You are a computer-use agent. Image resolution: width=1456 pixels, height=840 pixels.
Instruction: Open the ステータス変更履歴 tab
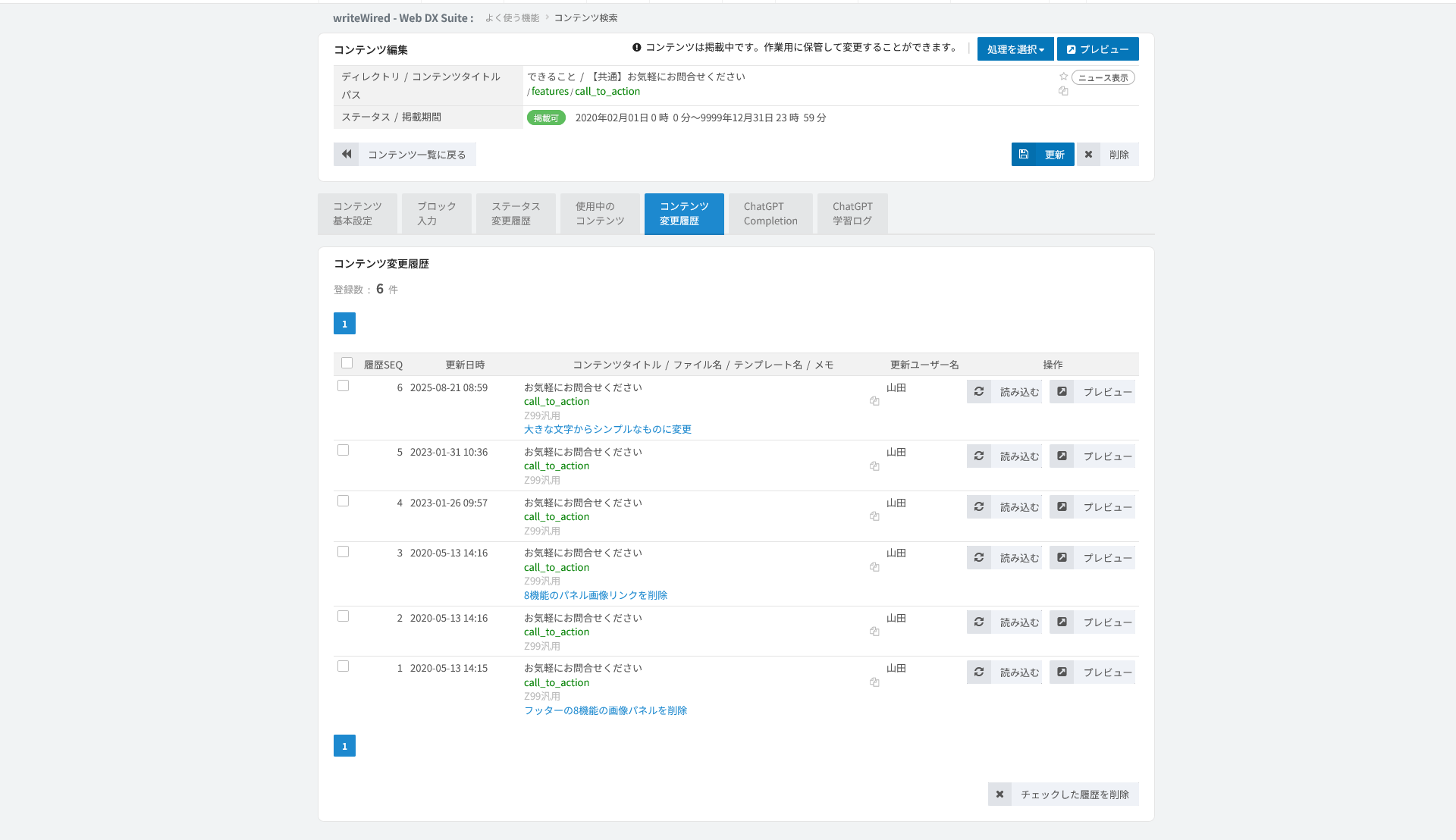[x=516, y=214]
